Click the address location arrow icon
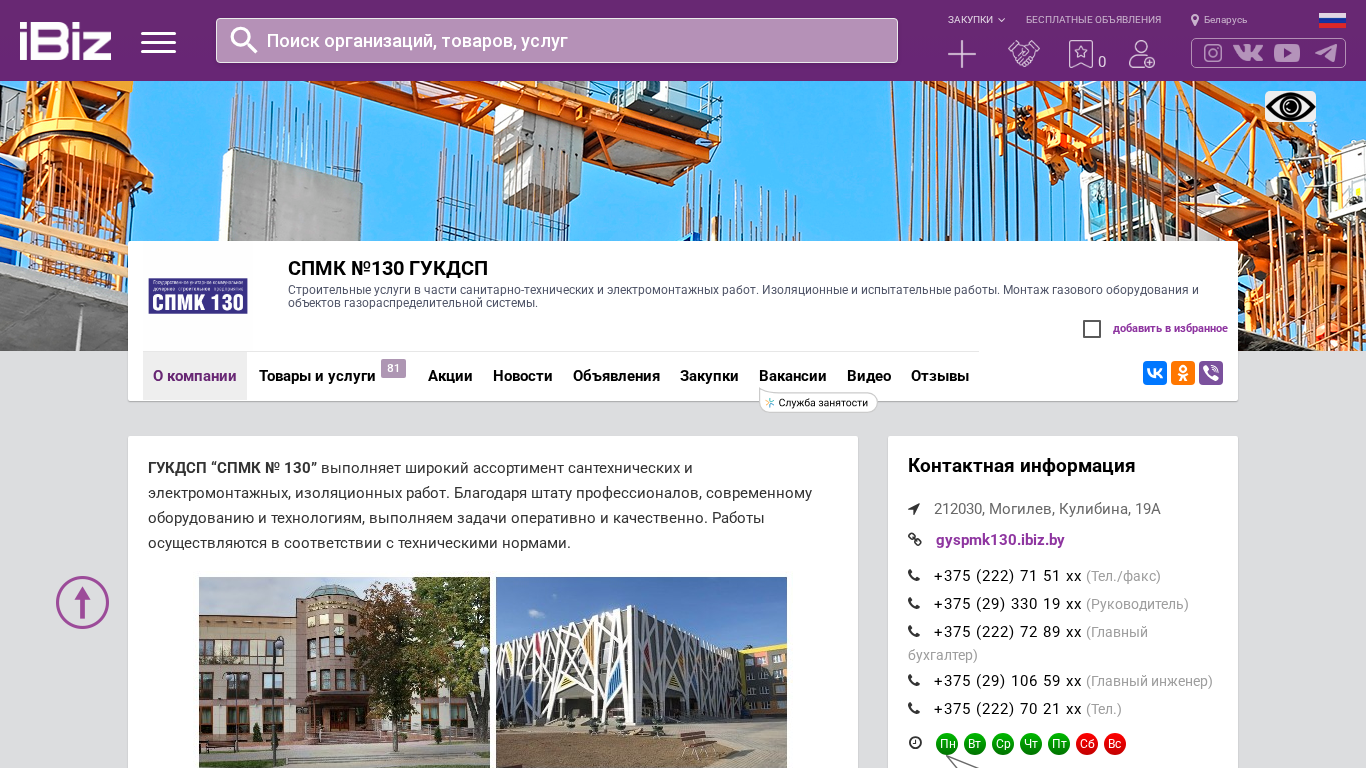Screen dimensions: 1366x768 point(914,509)
